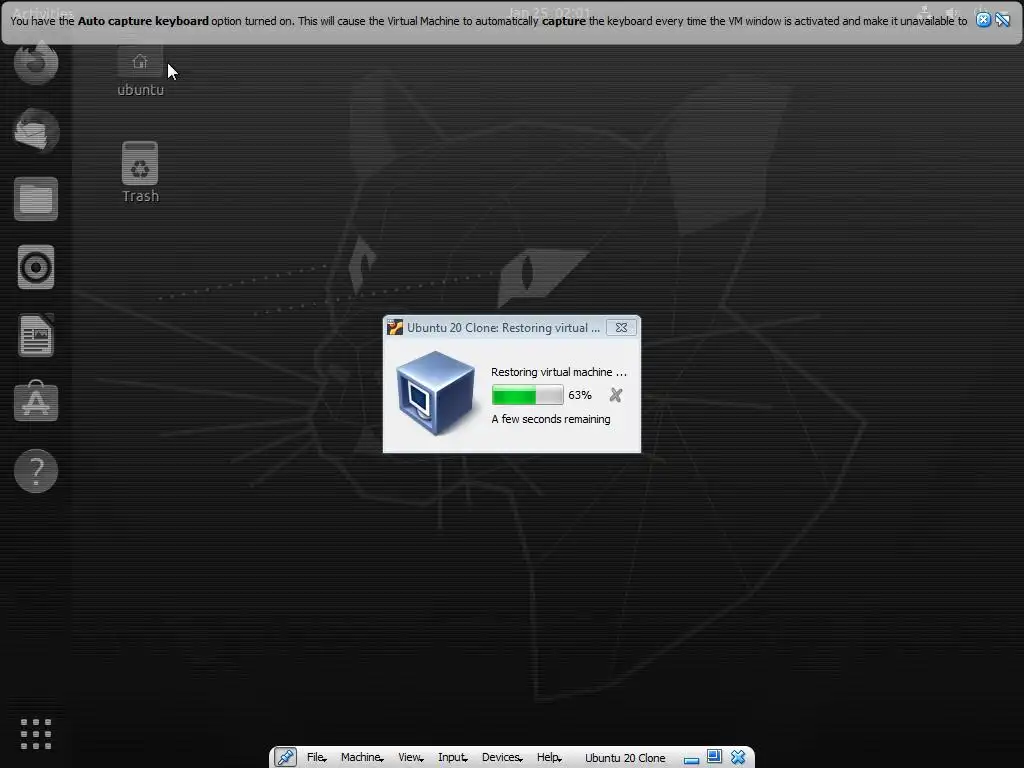Launch Thunderbird mail from the dock
1024x768 pixels.
coord(36,131)
